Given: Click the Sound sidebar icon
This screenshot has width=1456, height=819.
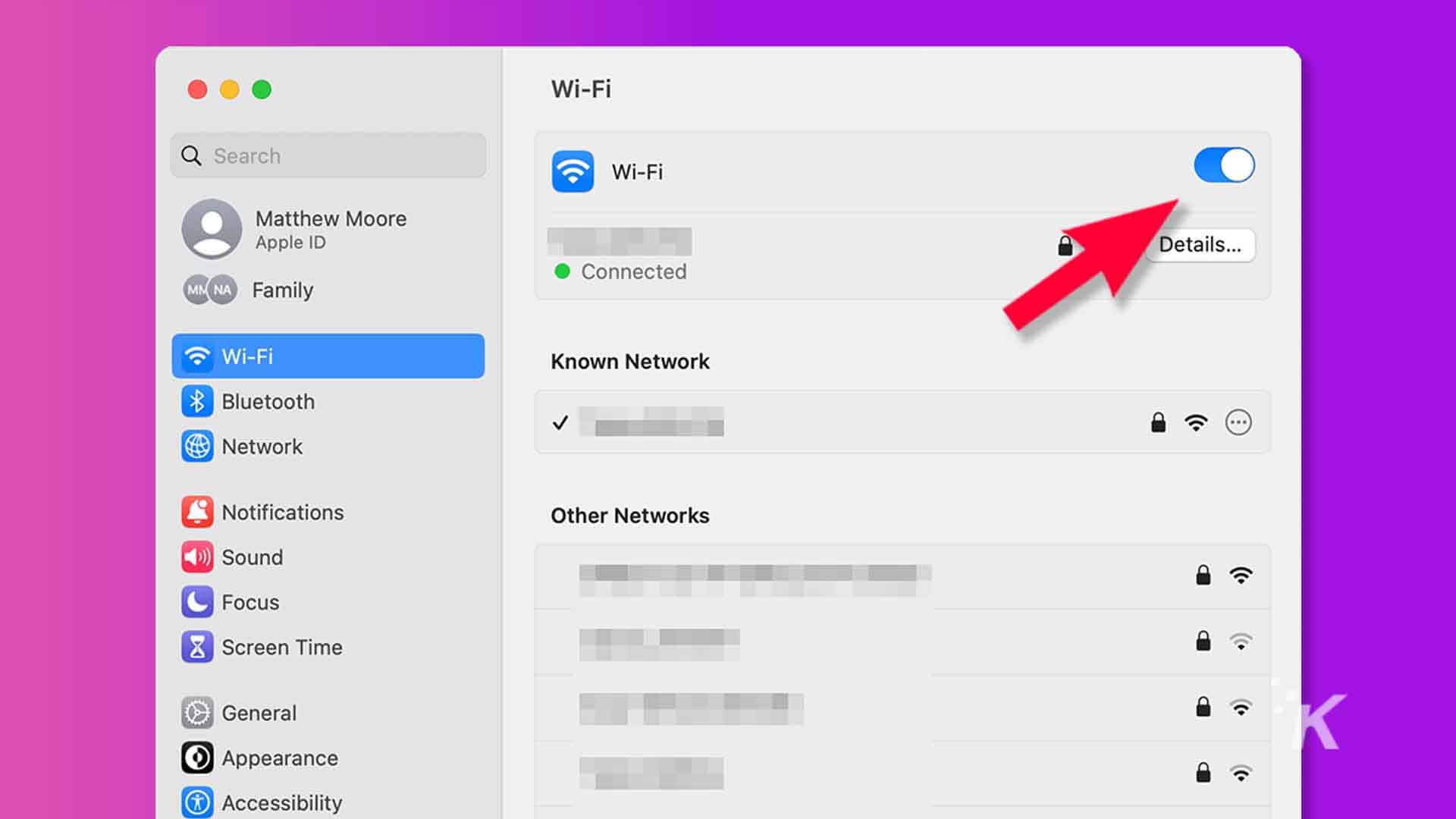Looking at the screenshot, I should click(196, 557).
